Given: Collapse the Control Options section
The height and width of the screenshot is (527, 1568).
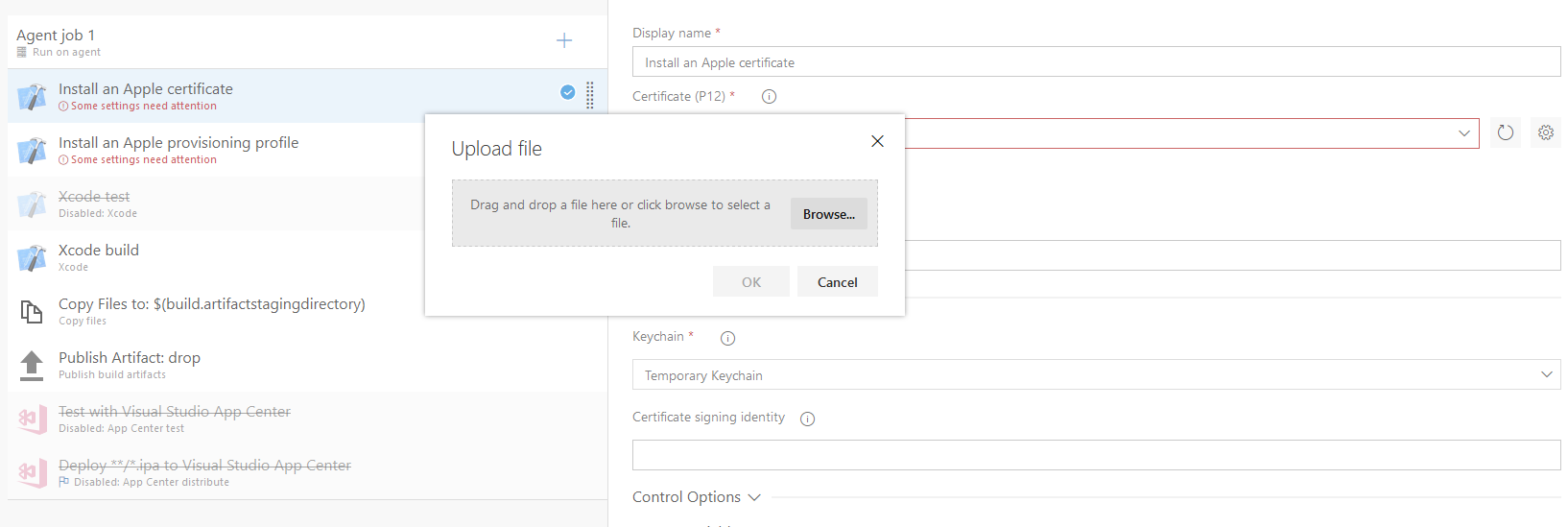Looking at the screenshot, I should (x=754, y=497).
